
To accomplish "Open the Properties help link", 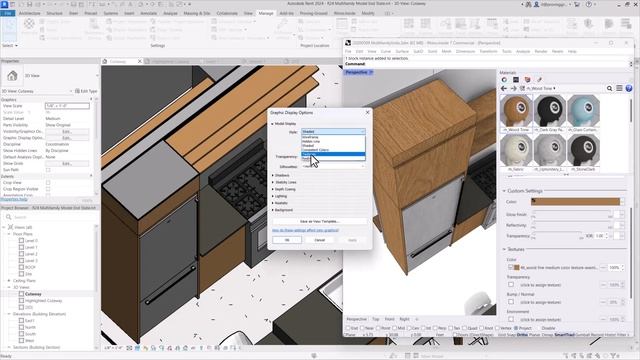I will 14,200.
